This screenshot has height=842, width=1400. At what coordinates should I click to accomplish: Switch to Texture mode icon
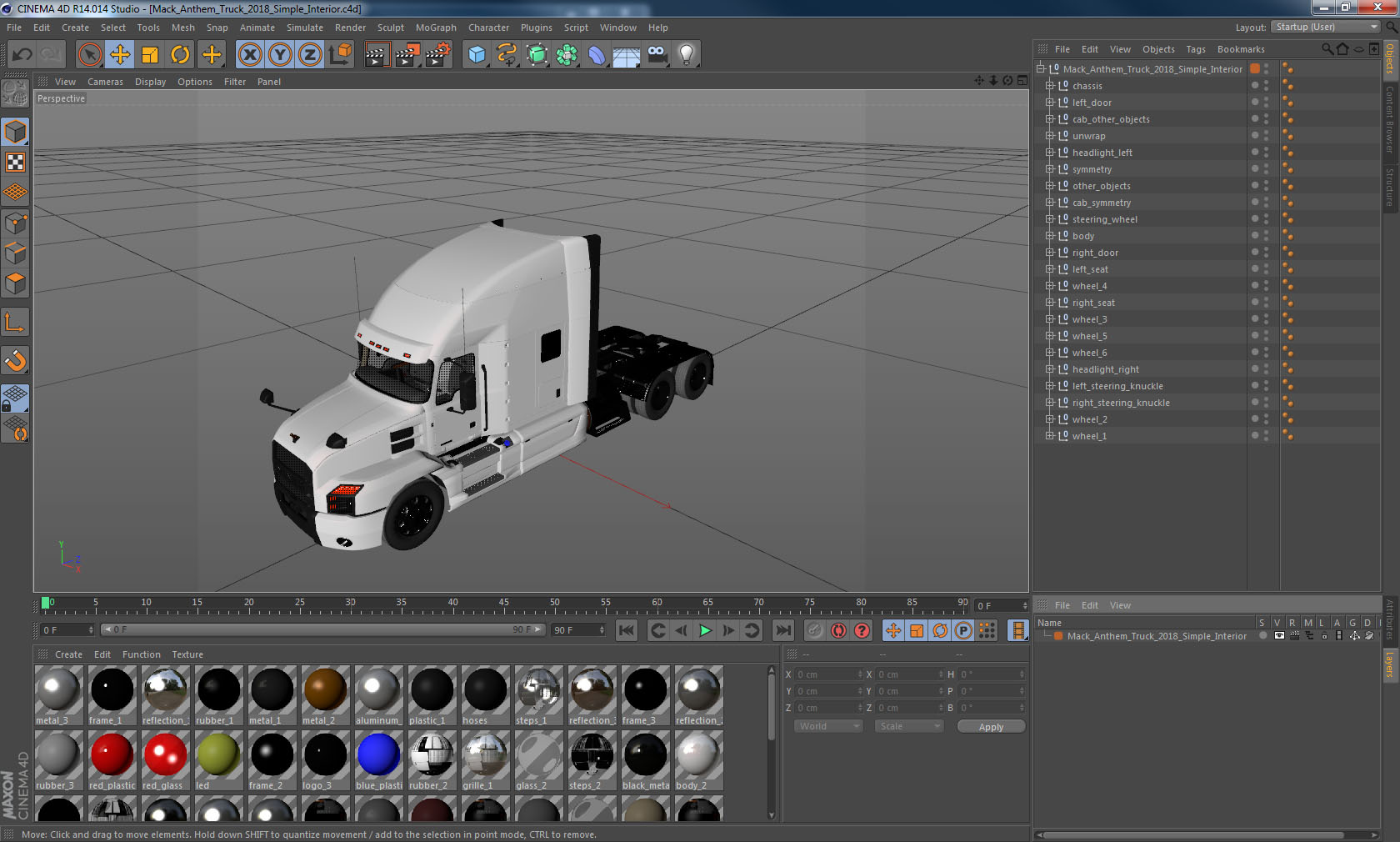(x=15, y=162)
